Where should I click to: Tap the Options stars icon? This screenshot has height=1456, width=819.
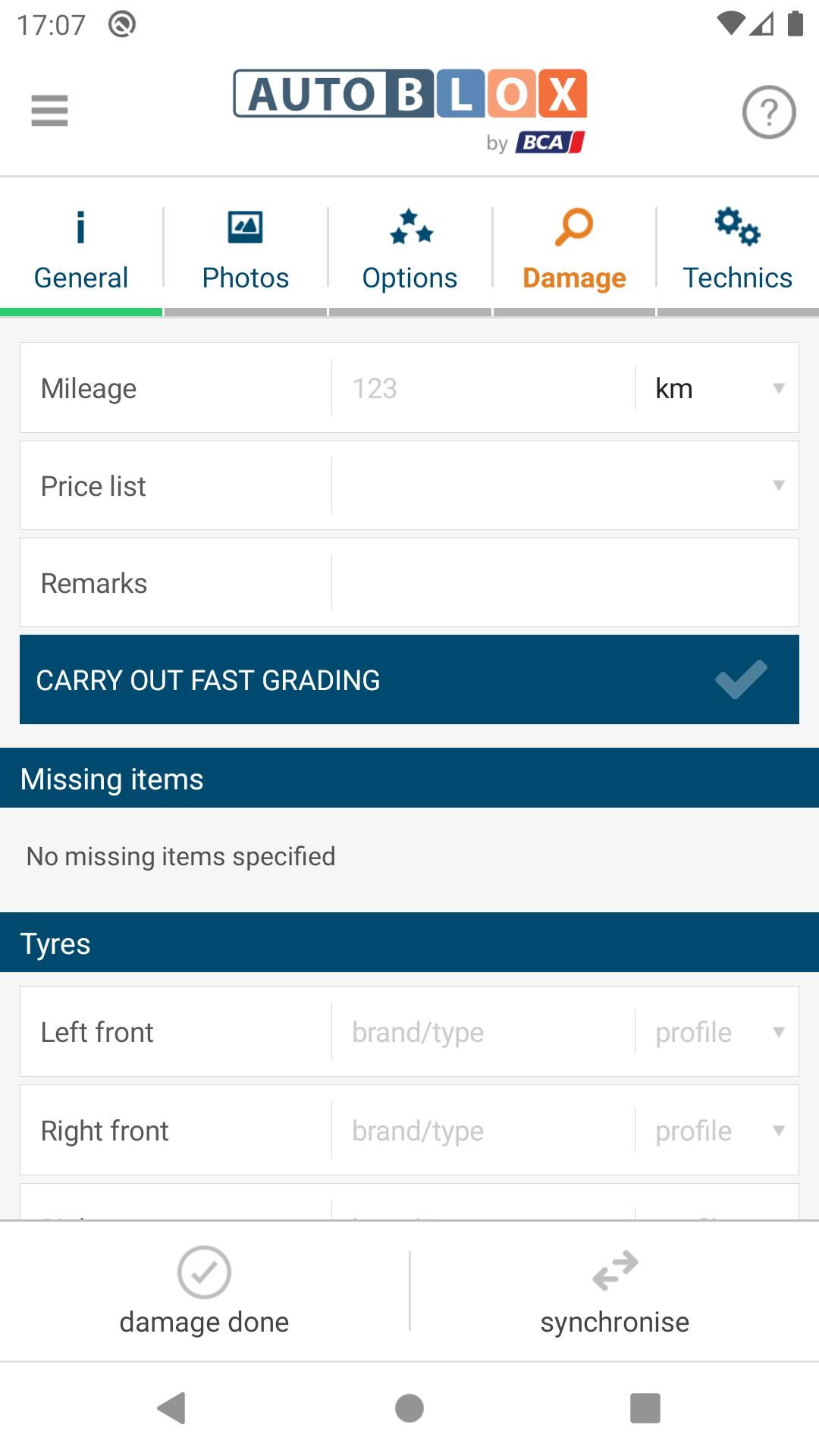pyautogui.click(x=410, y=227)
